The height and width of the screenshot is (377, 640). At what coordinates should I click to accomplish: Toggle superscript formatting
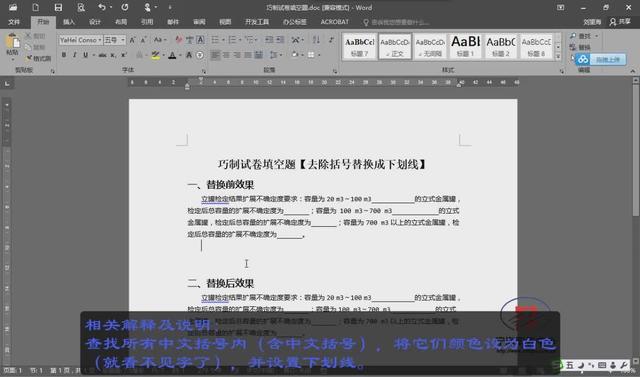pos(124,55)
